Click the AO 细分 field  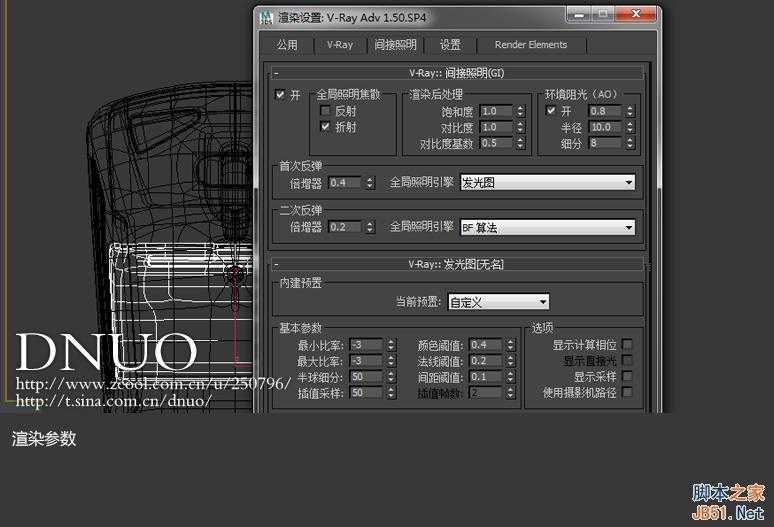pos(606,143)
